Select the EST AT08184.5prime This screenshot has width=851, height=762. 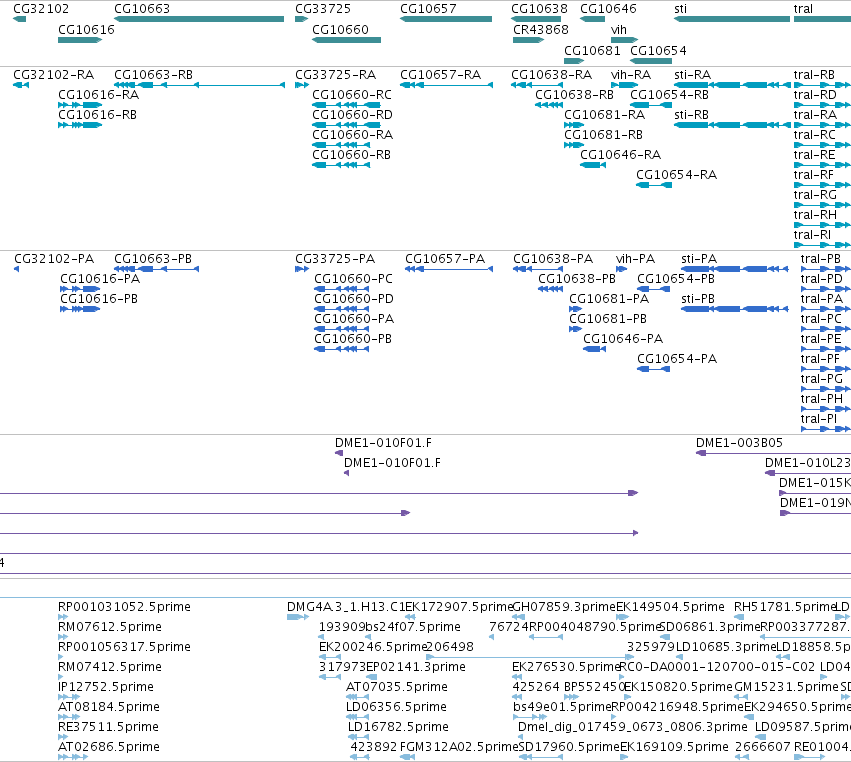[x=69, y=716]
